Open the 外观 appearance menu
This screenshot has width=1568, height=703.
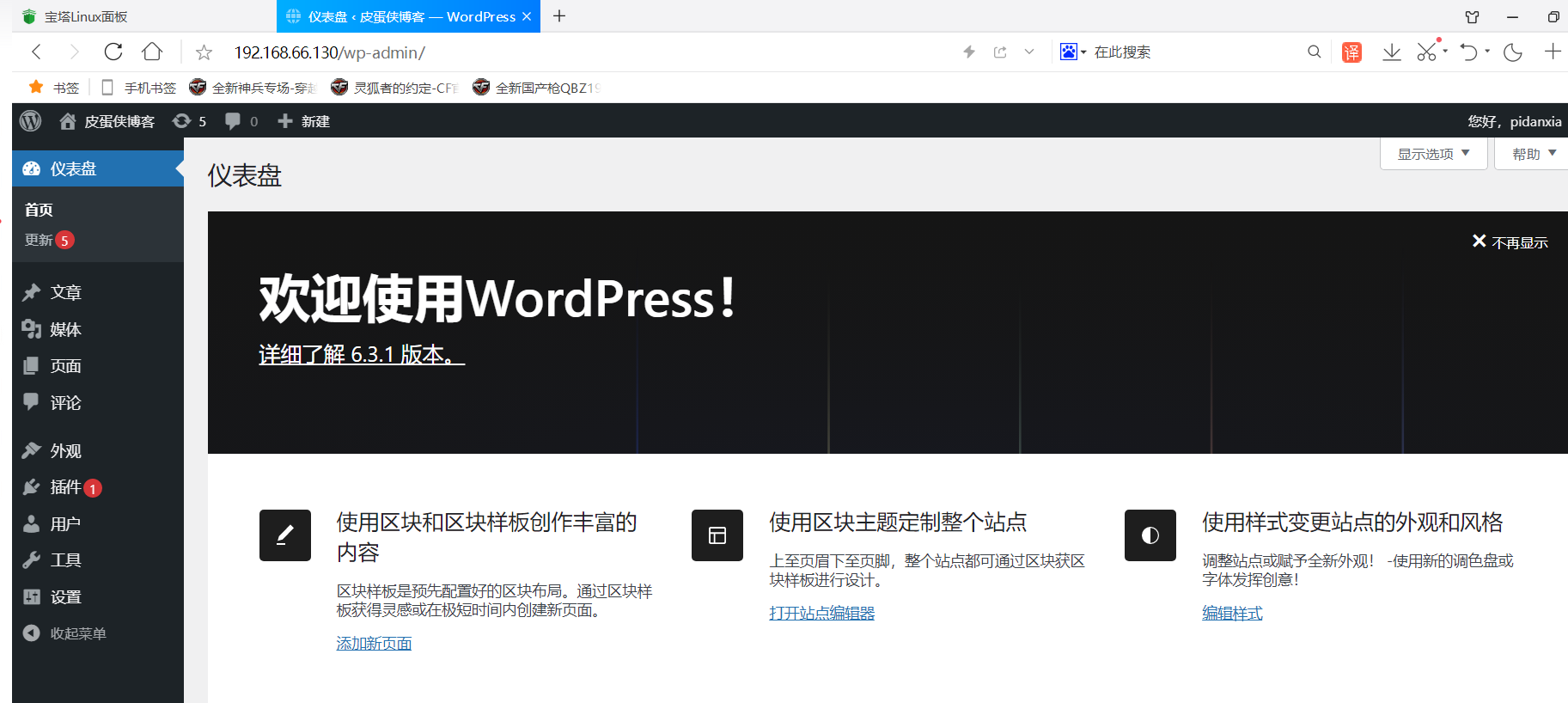pyautogui.click(x=65, y=451)
